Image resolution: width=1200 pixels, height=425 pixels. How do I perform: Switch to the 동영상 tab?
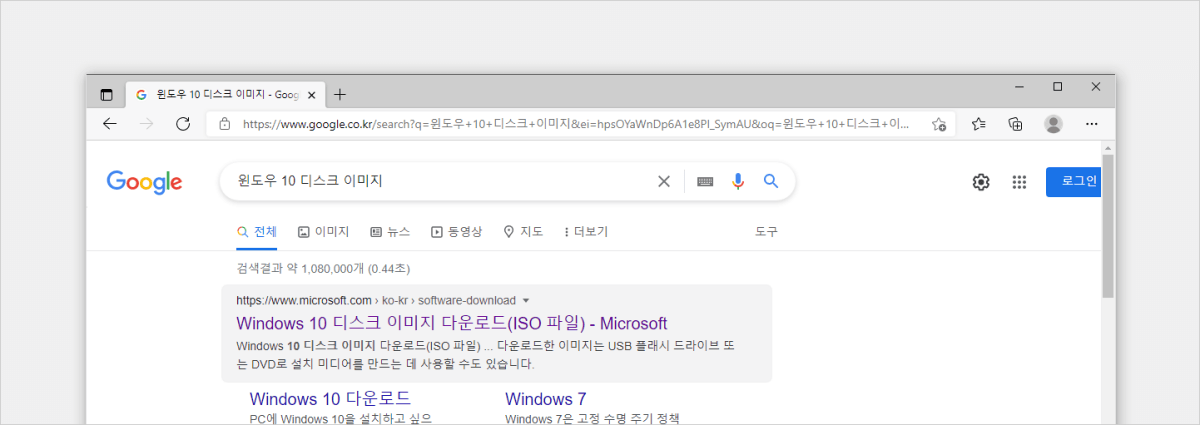coord(457,232)
